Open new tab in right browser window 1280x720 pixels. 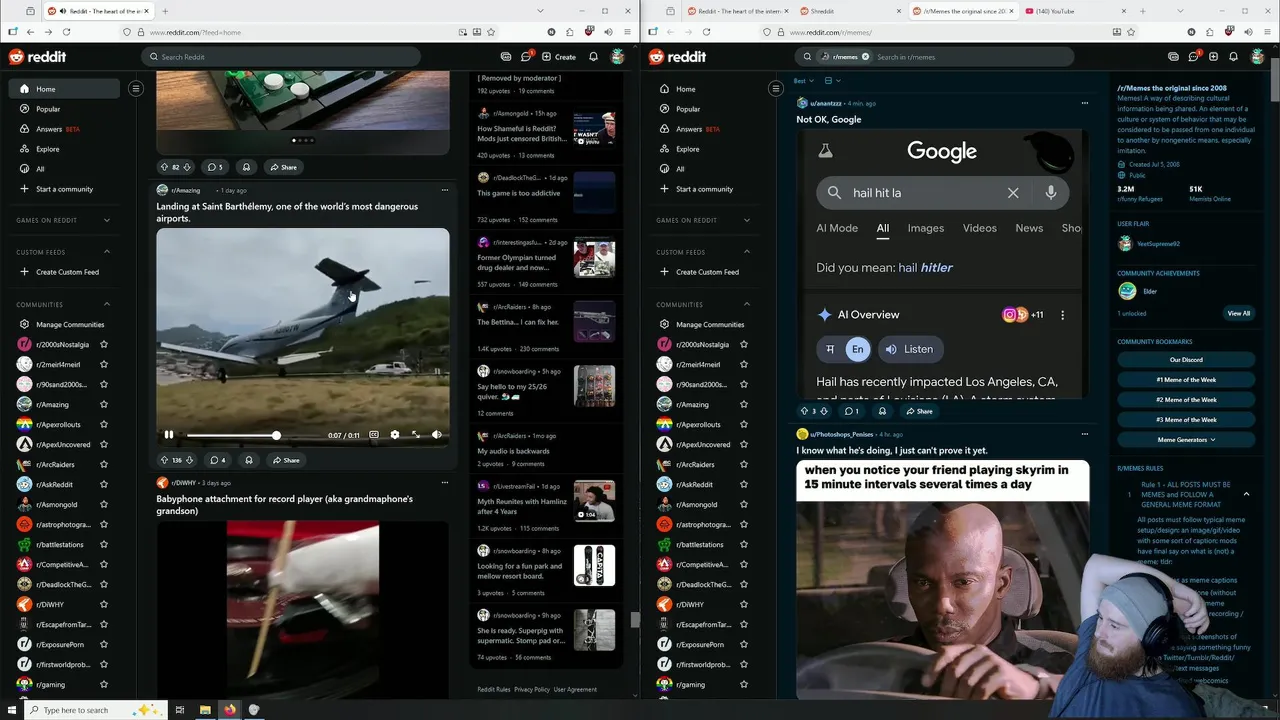[x=1142, y=11]
